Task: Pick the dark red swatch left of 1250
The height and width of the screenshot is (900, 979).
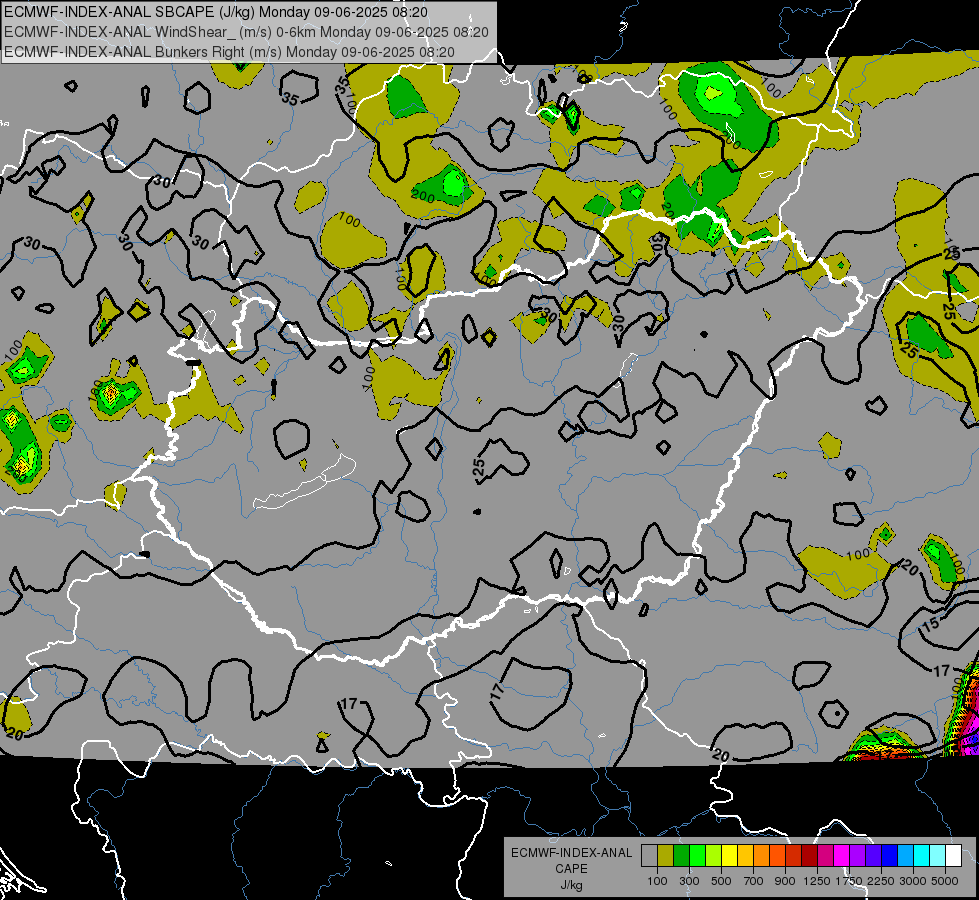Action: pos(809,855)
